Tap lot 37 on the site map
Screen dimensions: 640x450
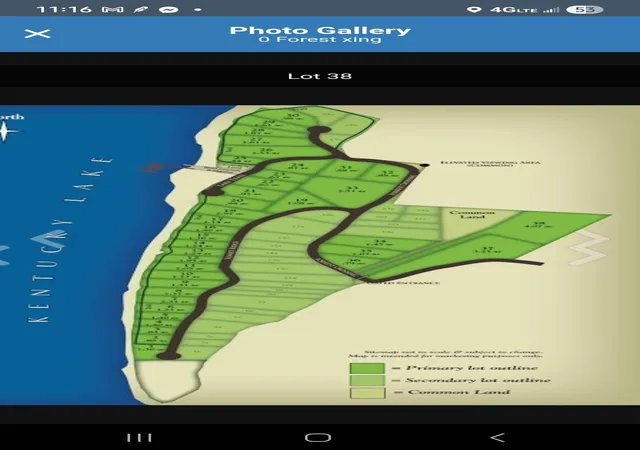click(x=487, y=249)
